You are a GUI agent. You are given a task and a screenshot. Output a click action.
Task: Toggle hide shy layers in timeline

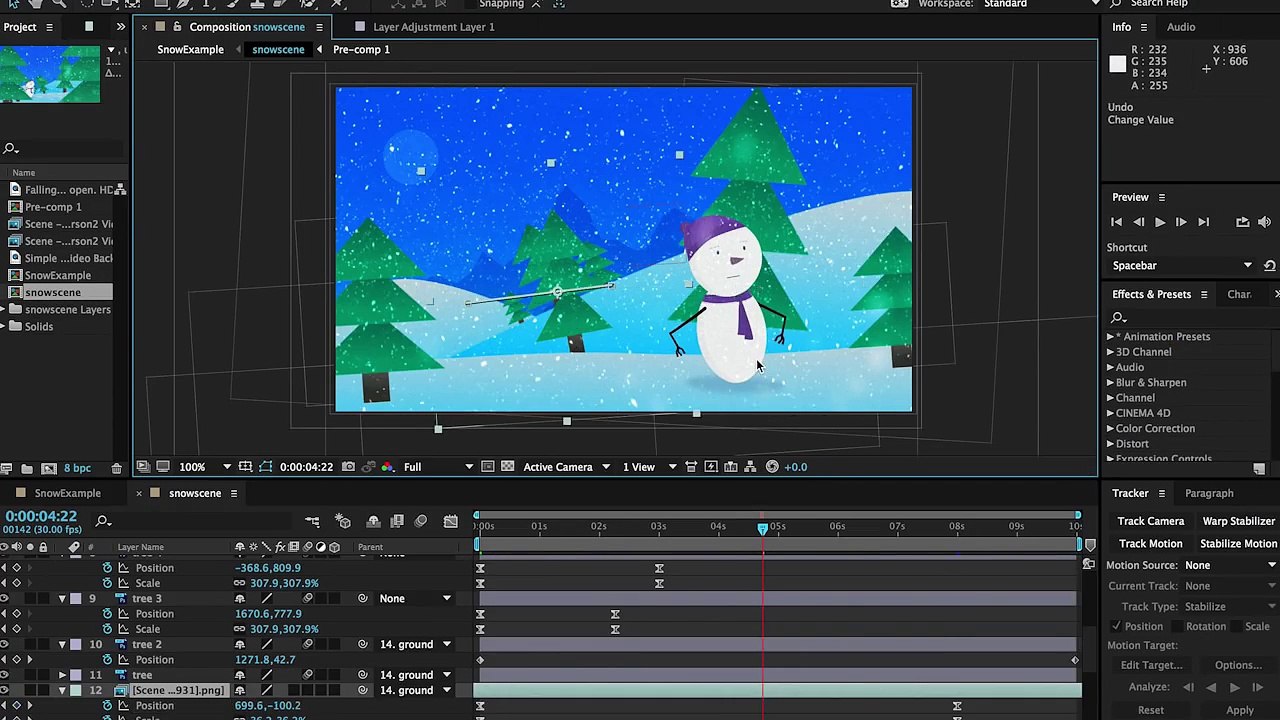click(373, 521)
